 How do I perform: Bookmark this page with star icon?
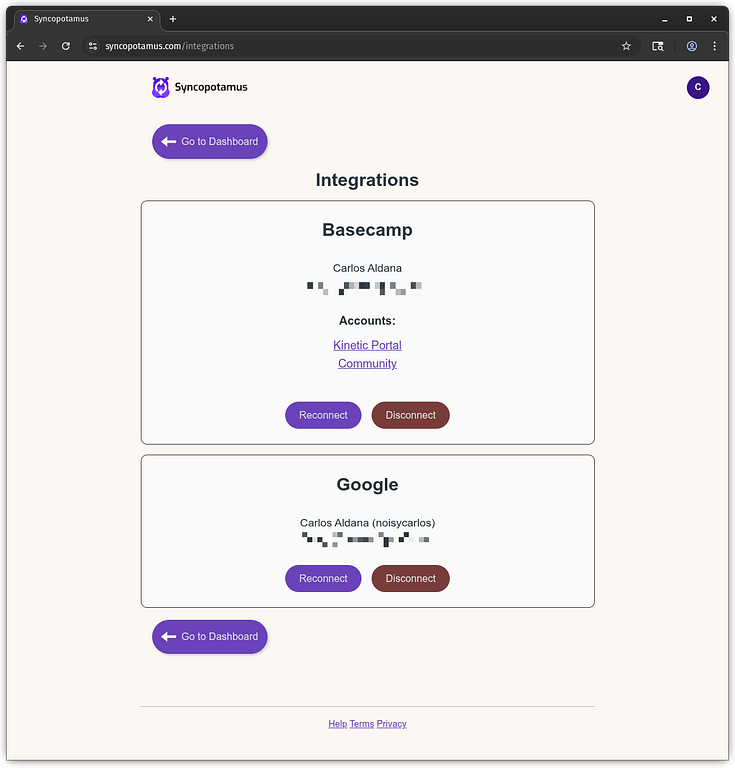tap(626, 46)
